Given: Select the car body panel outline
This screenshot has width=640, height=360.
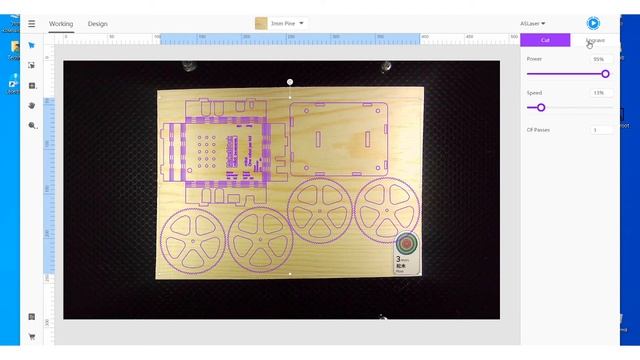Looking at the screenshot, I should coord(339,139).
